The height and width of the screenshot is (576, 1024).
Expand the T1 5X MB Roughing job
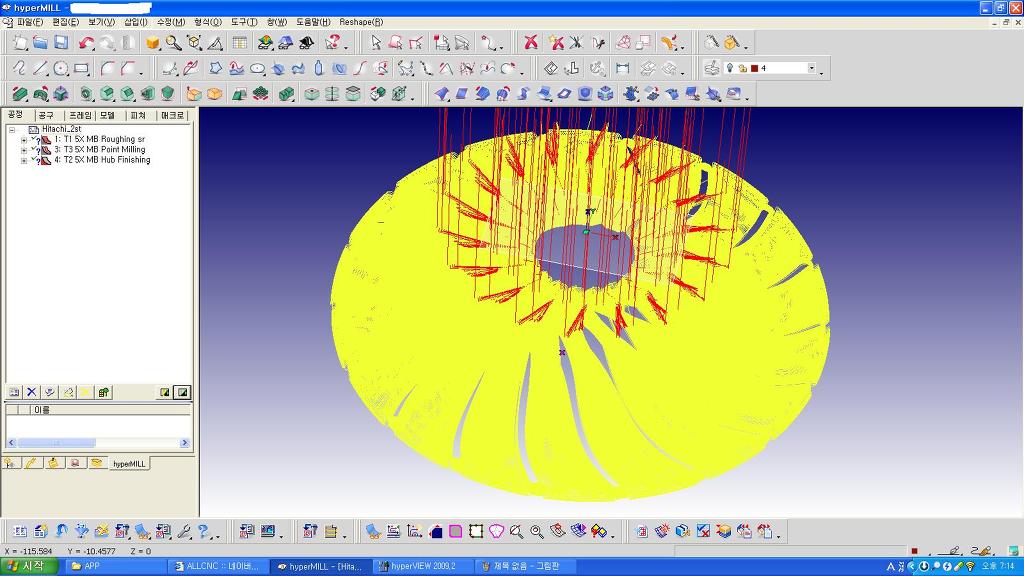click(23, 140)
